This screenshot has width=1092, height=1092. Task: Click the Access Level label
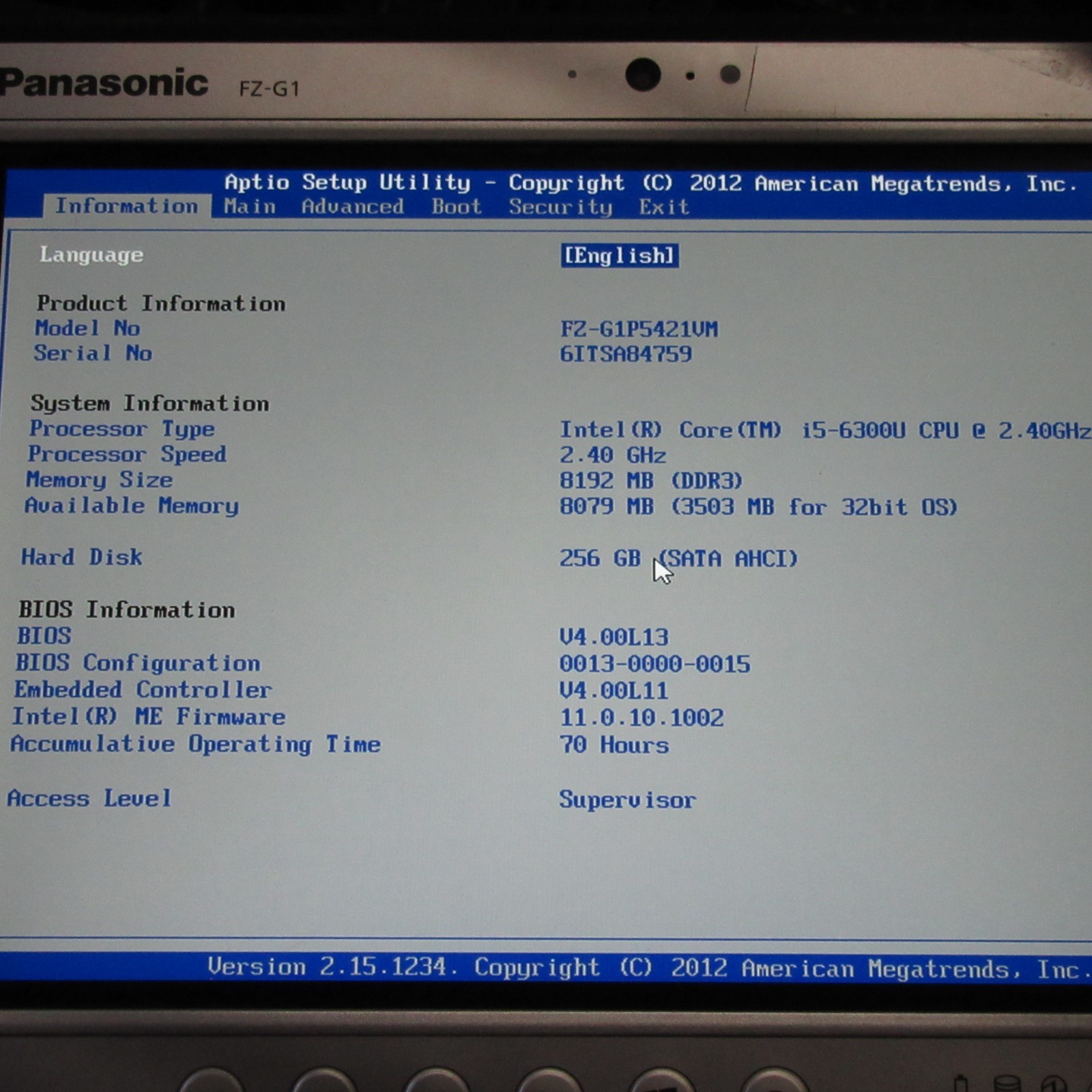[89, 799]
